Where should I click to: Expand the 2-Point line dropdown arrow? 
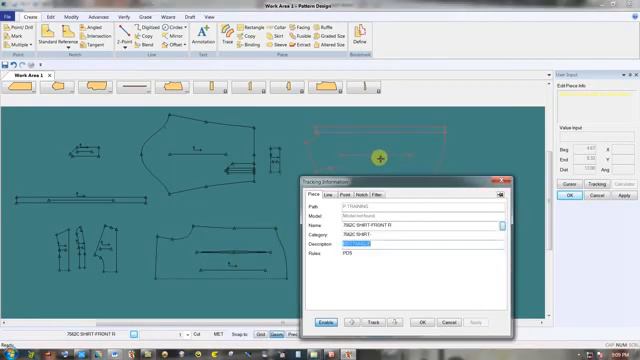point(124,48)
